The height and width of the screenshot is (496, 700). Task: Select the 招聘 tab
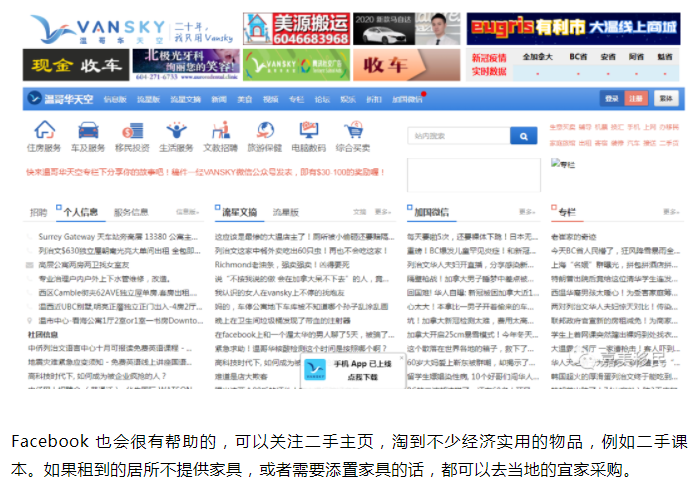click(x=38, y=212)
